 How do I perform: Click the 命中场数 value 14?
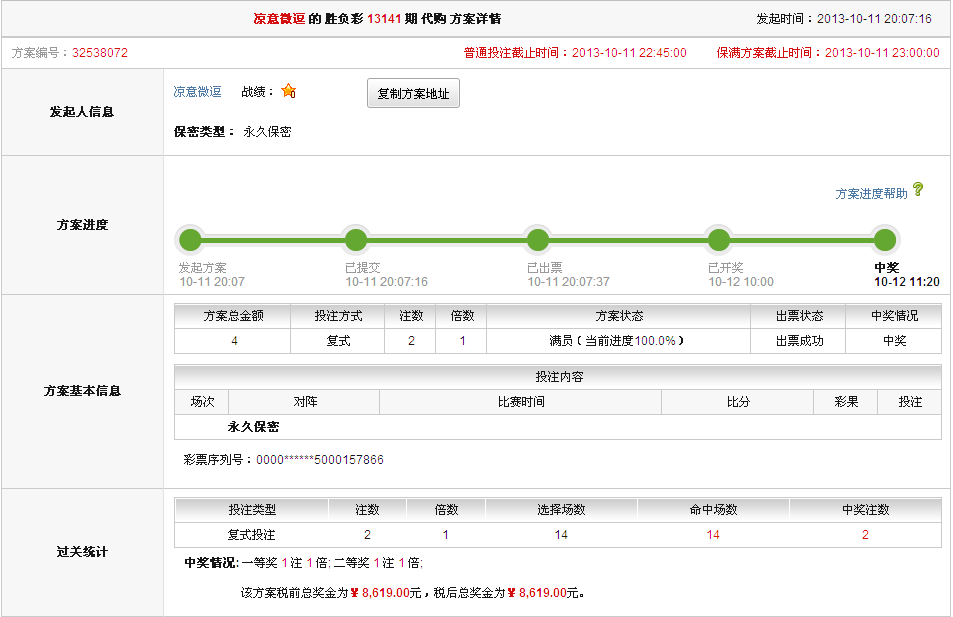713,535
